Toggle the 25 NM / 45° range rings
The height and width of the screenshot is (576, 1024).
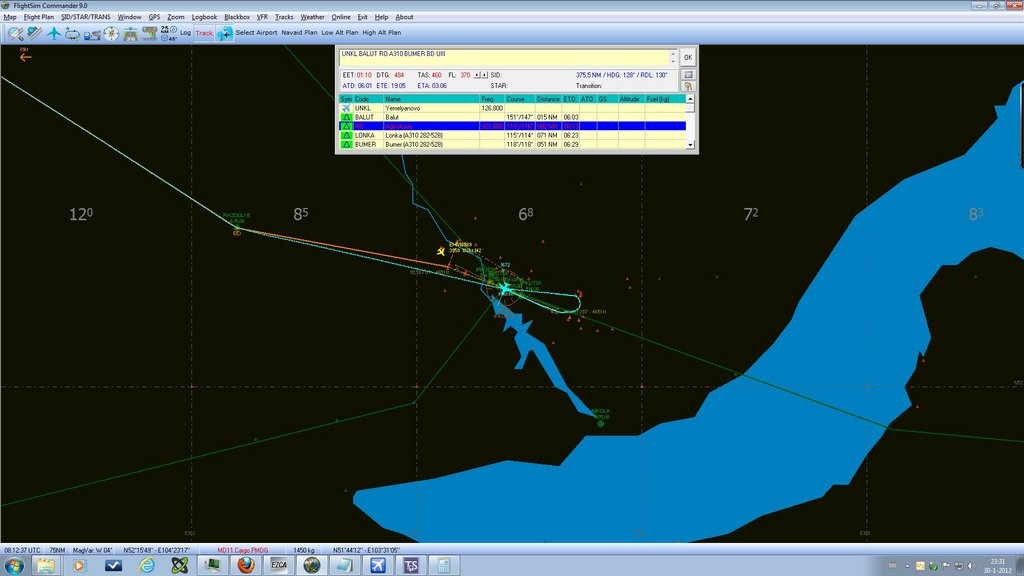[x=168, y=33]
